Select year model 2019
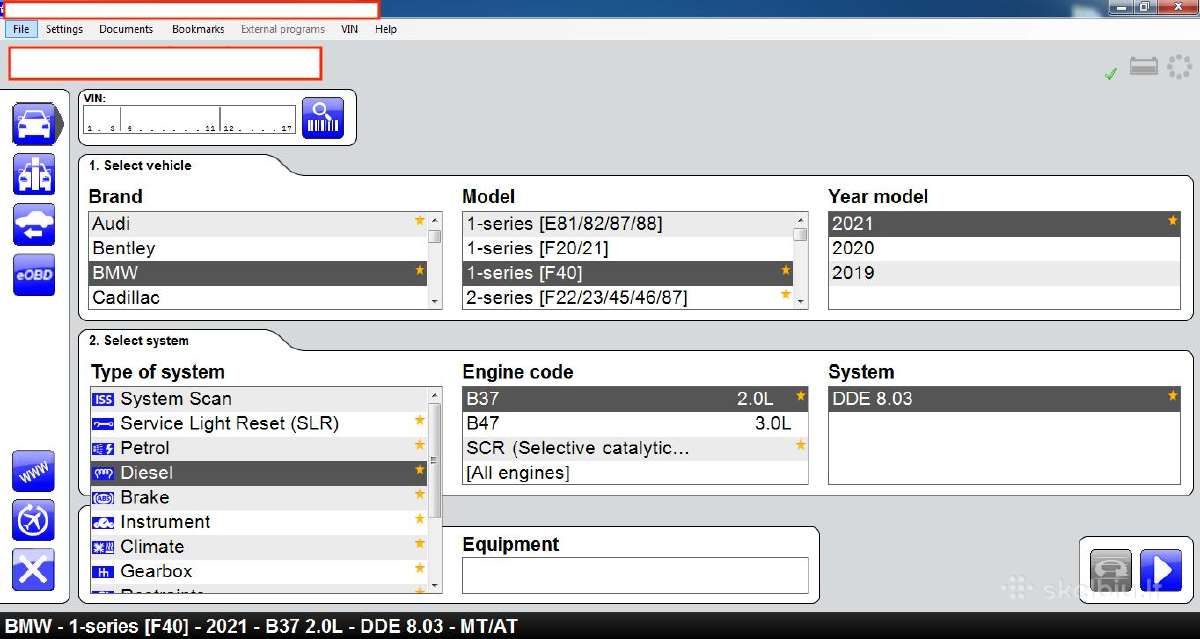The height and width of the screenshot is (639, 1200). 1004,273
